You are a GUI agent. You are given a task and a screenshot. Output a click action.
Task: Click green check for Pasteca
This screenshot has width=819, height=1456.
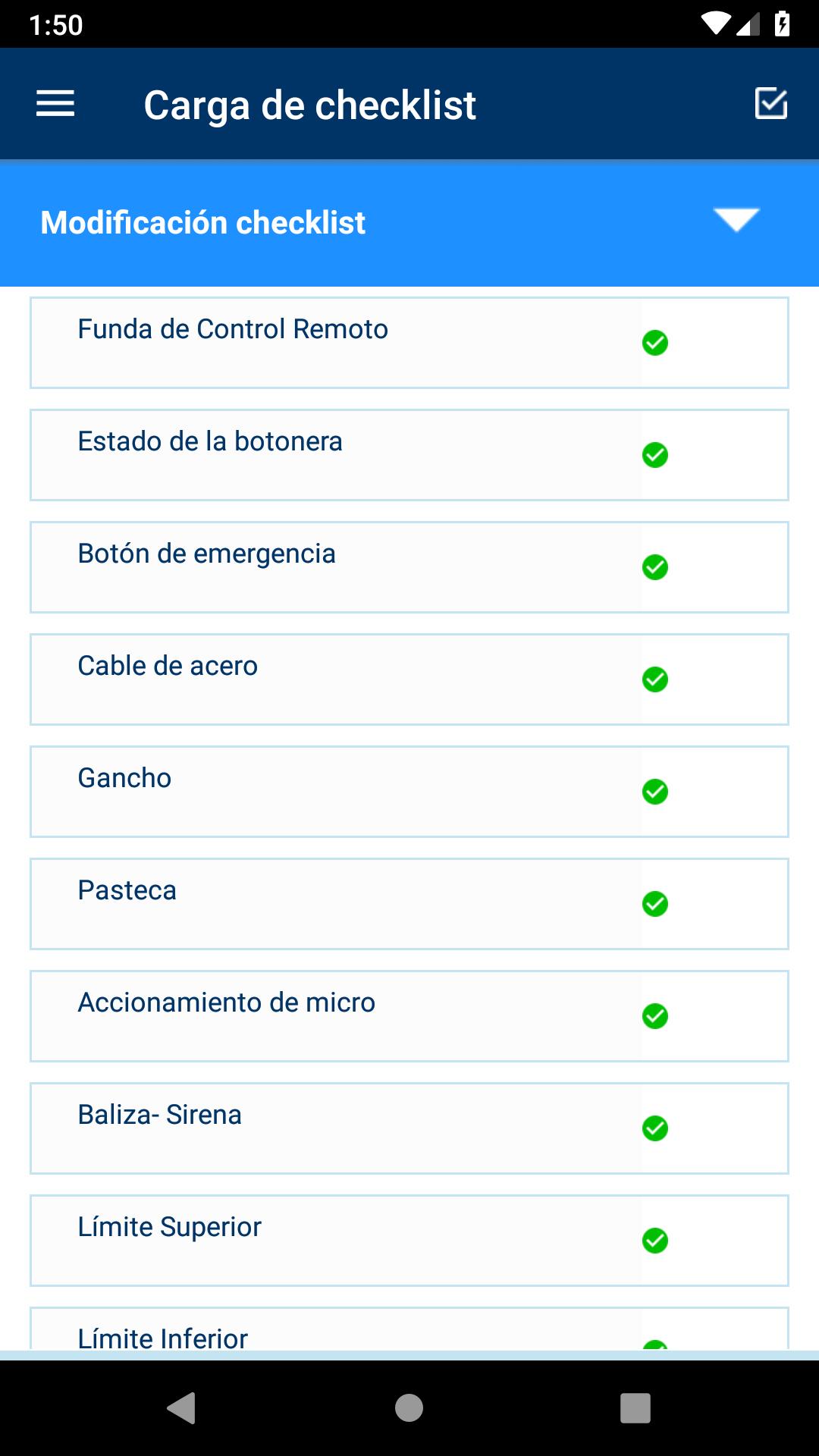[x=655, y=904]
